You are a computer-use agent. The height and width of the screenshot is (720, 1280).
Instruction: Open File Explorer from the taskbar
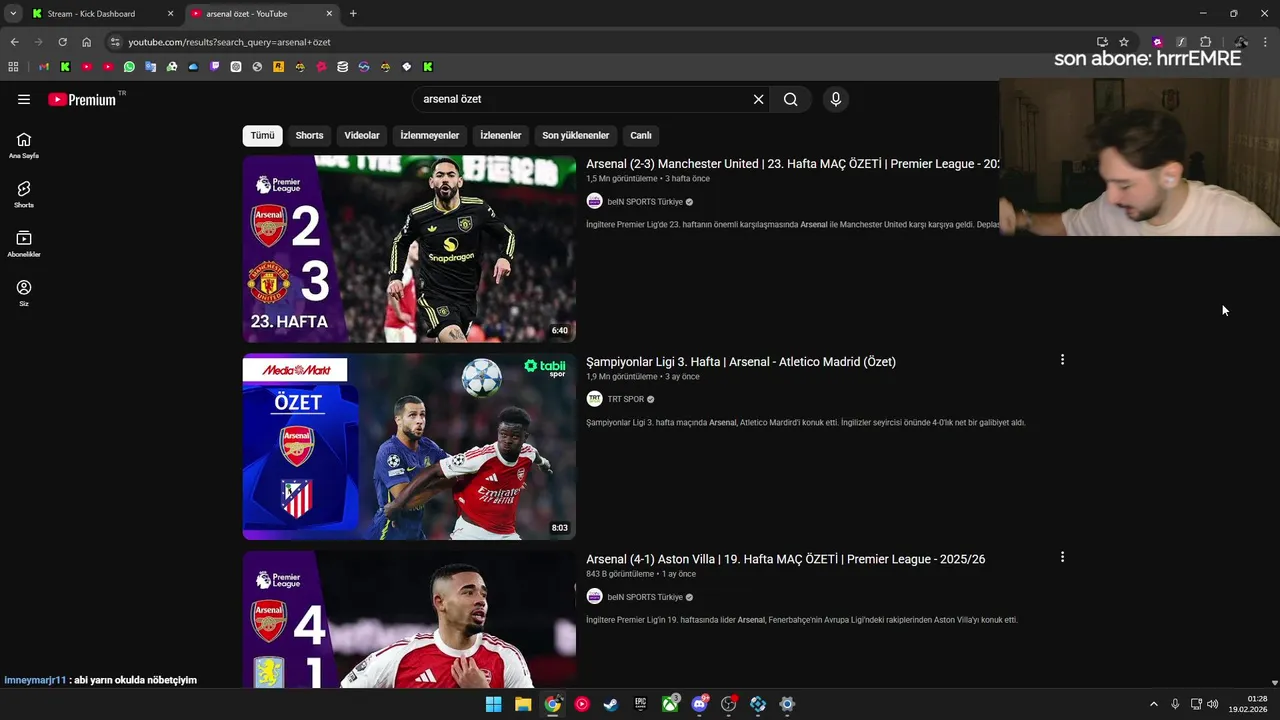coord(523,704)
